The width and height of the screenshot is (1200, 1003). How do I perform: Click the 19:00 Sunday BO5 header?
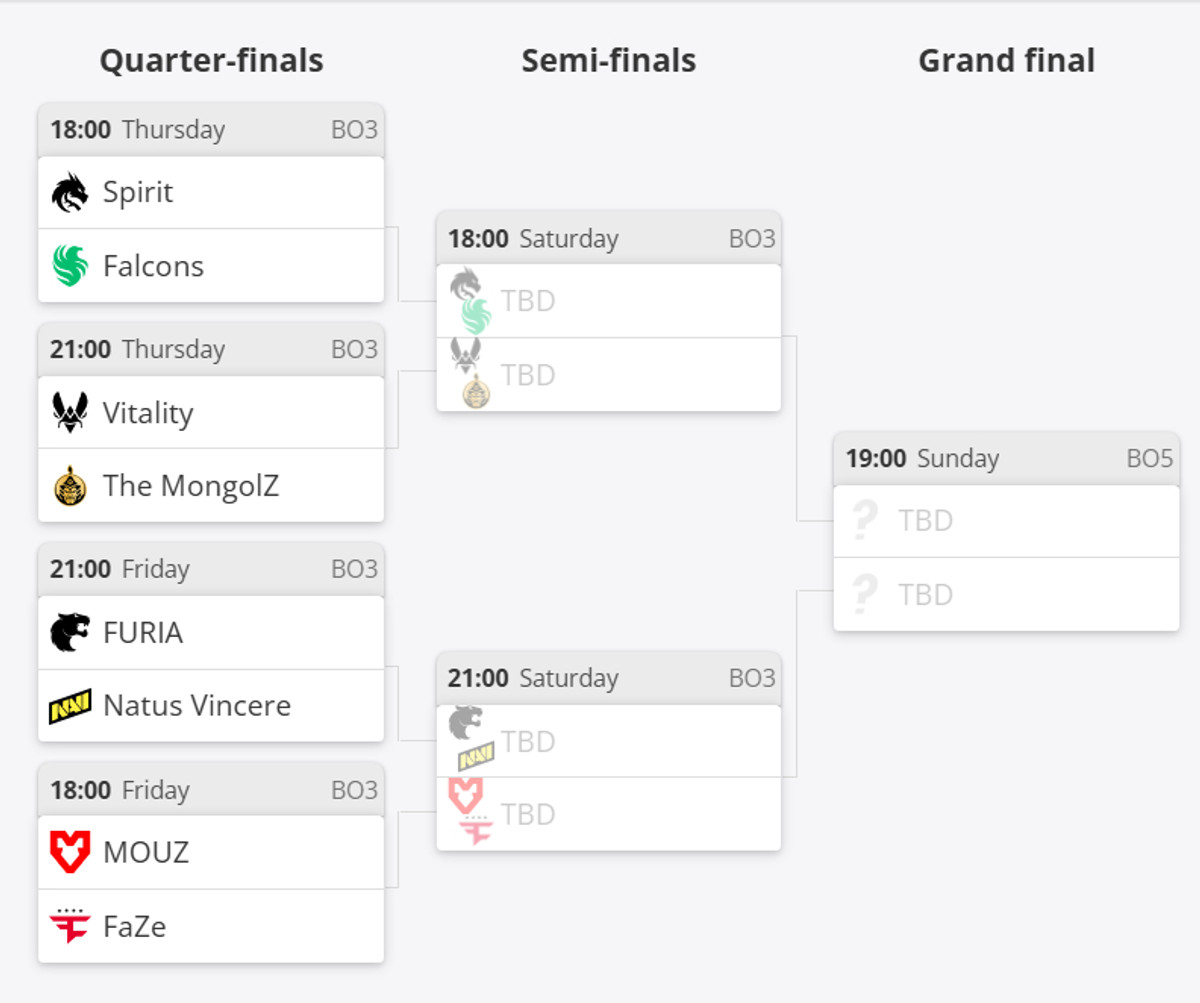click(x=1006, y=458)
